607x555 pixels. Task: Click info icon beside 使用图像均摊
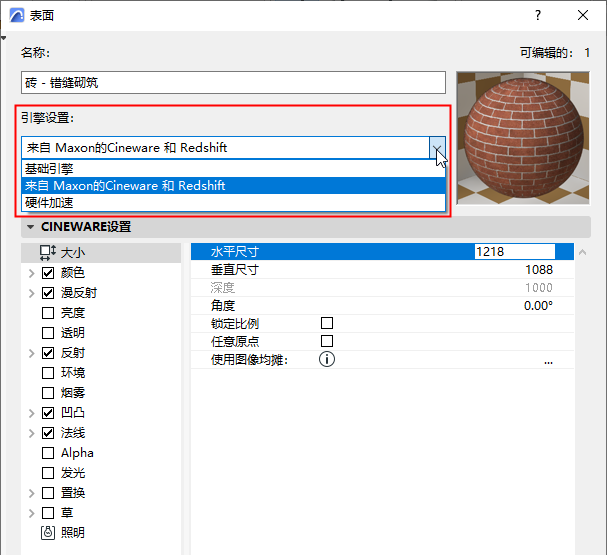327,359
